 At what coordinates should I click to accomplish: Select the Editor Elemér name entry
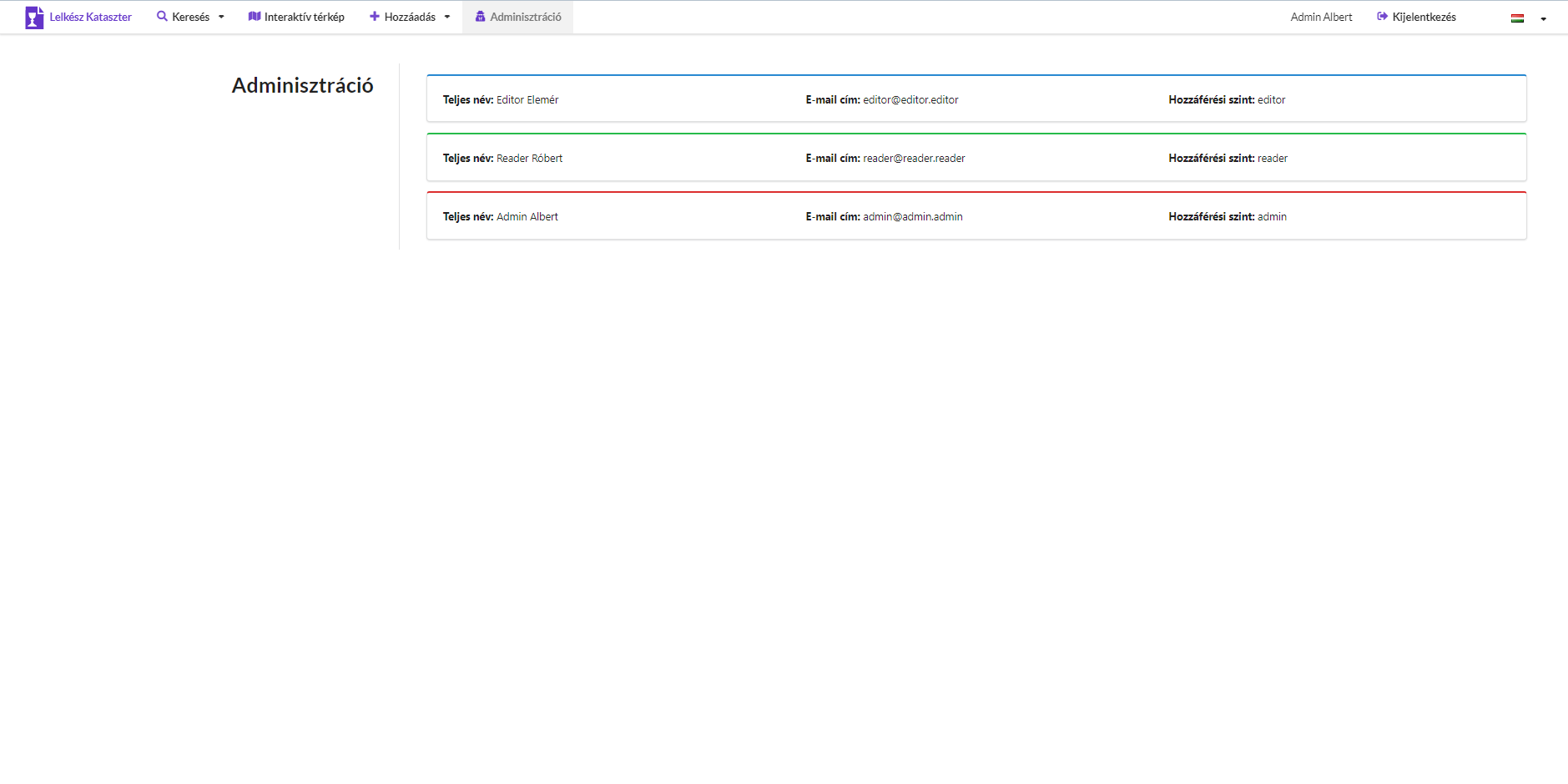coord(527,100)
